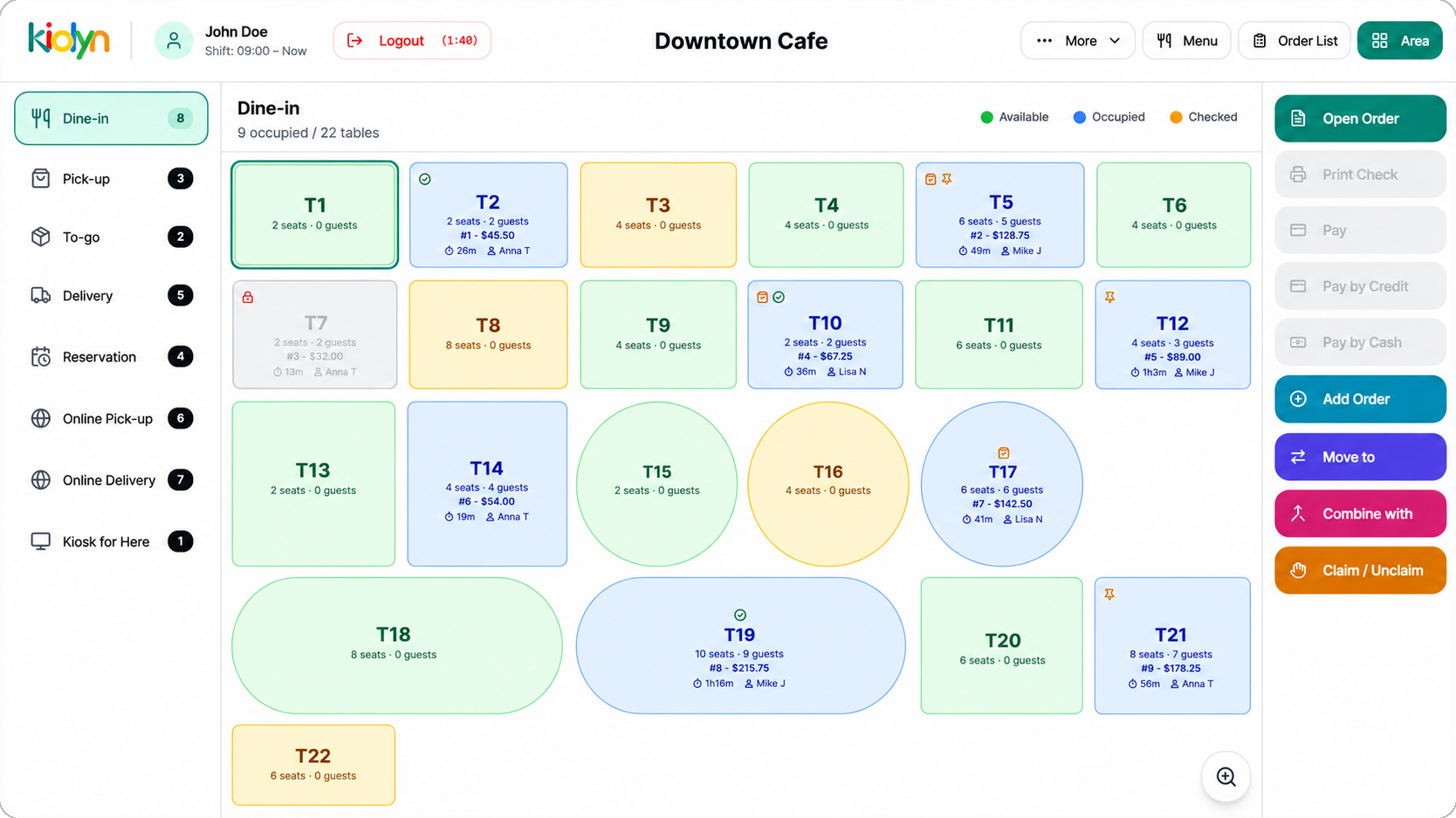Click the Combine with button

[x=1360, y=513]
